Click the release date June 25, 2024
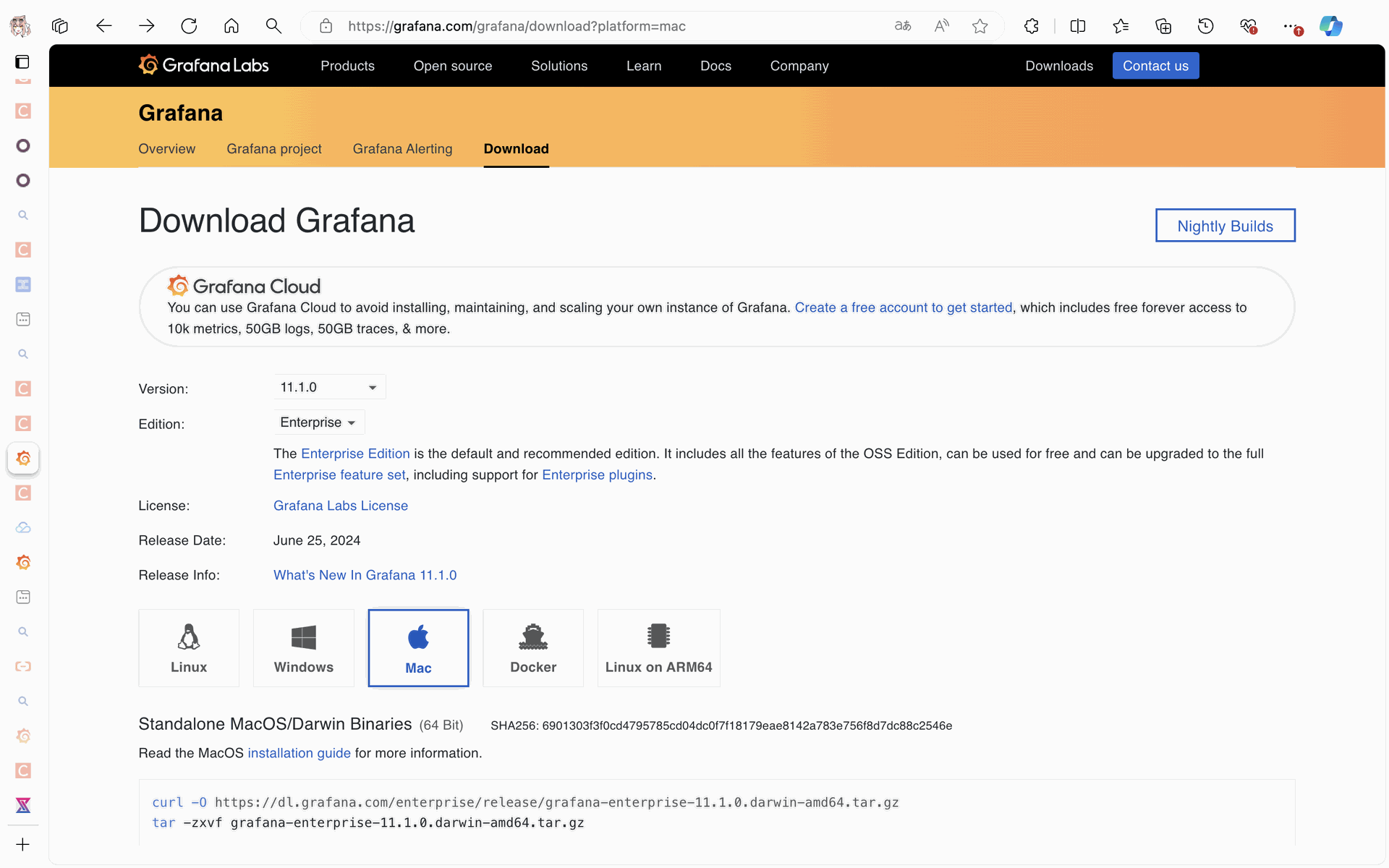 coord(317,540)
